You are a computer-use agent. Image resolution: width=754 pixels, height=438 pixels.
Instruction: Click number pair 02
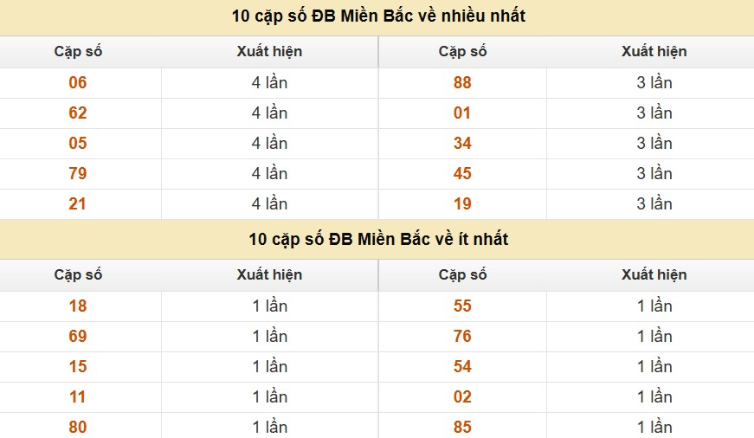462,397
